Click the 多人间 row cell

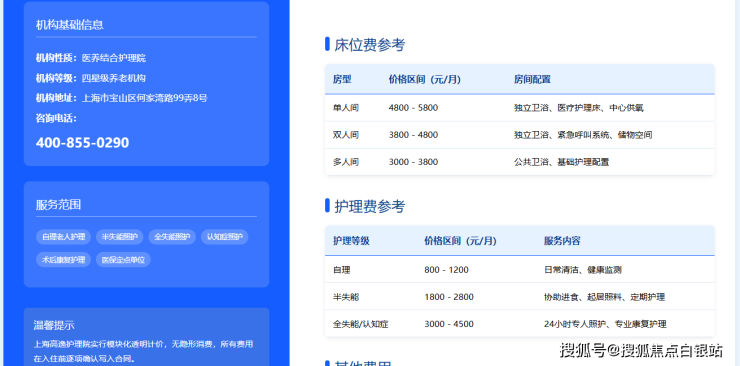click(x=346, y=162)
